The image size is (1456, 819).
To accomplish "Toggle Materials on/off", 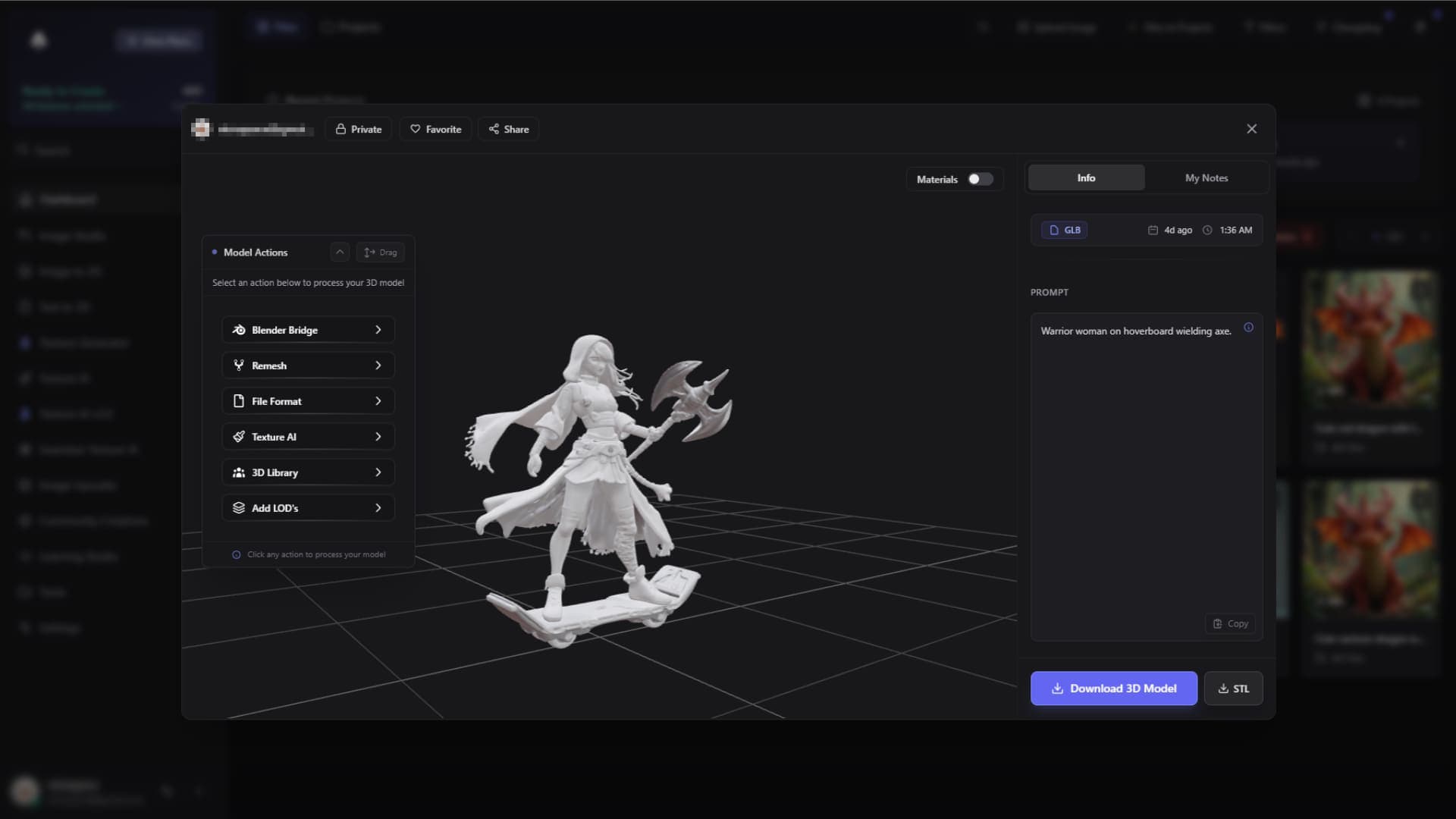I will point(977,179).
